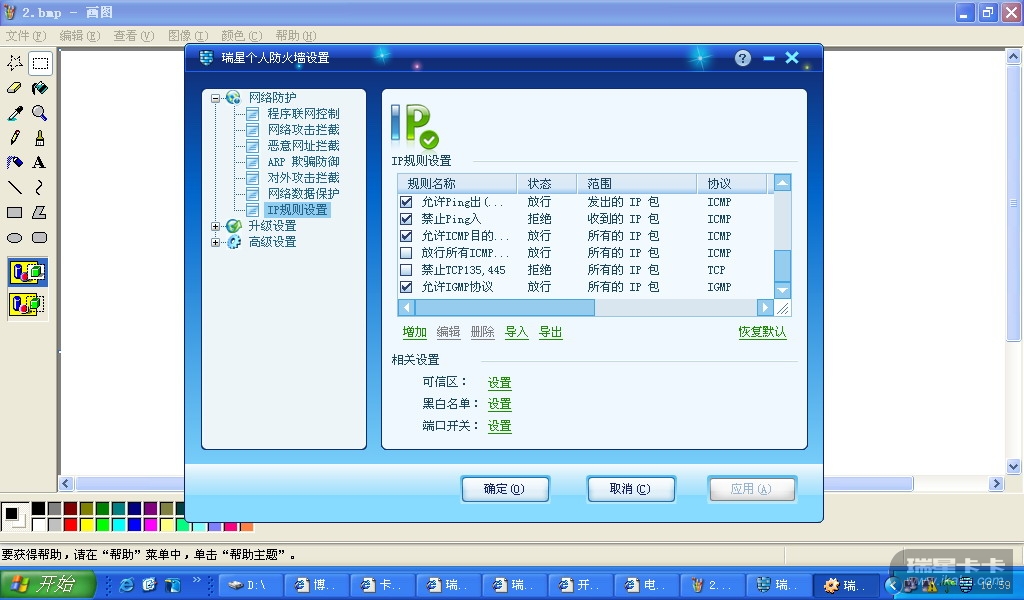
Task: Select the color picker eyedropper tool
Action: 15,113
